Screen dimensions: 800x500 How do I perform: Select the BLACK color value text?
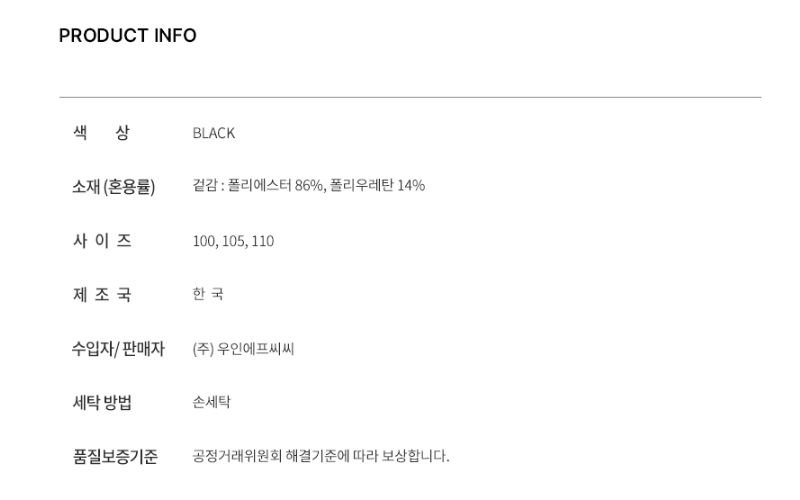click(x=213, y=133)
